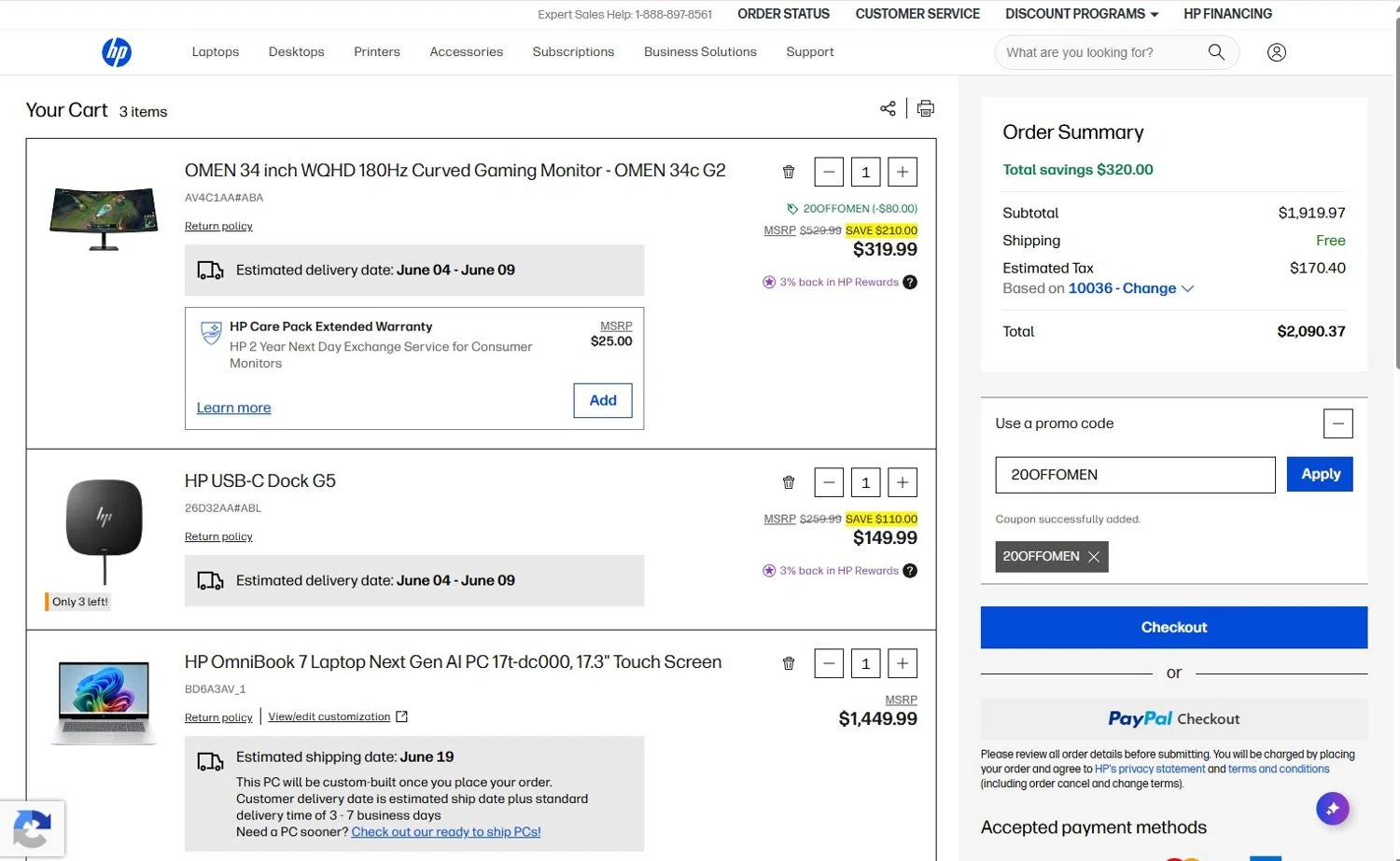Increase OMEN monitor quantity
The image size is (1400, 861).
(x=903, y=172)
